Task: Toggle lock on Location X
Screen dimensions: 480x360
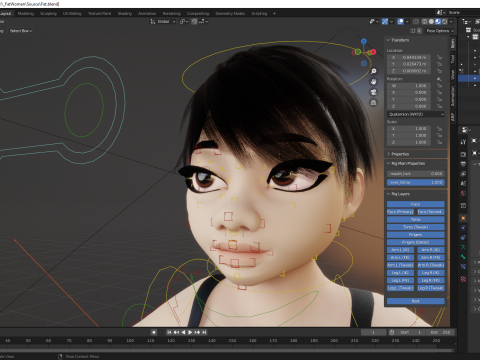Action: (x=439, y=57)
